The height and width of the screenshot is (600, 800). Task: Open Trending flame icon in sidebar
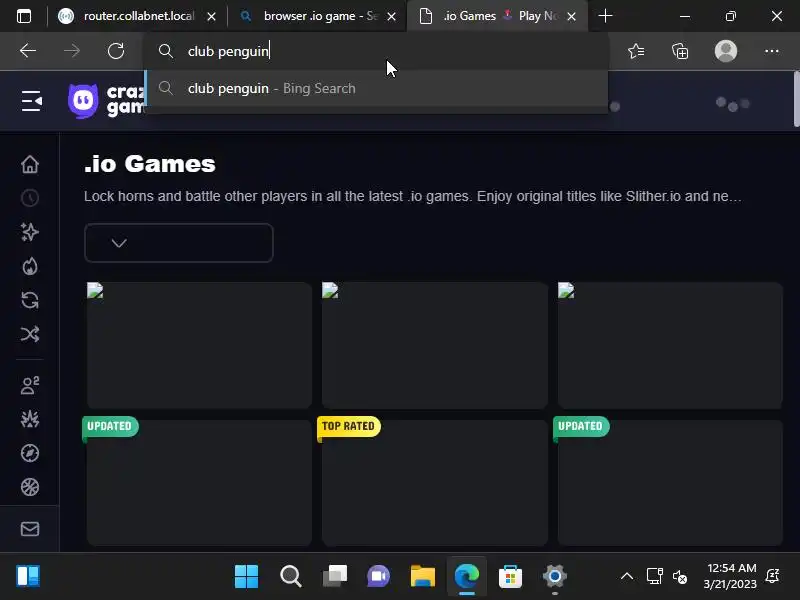[x=30, y=266]
